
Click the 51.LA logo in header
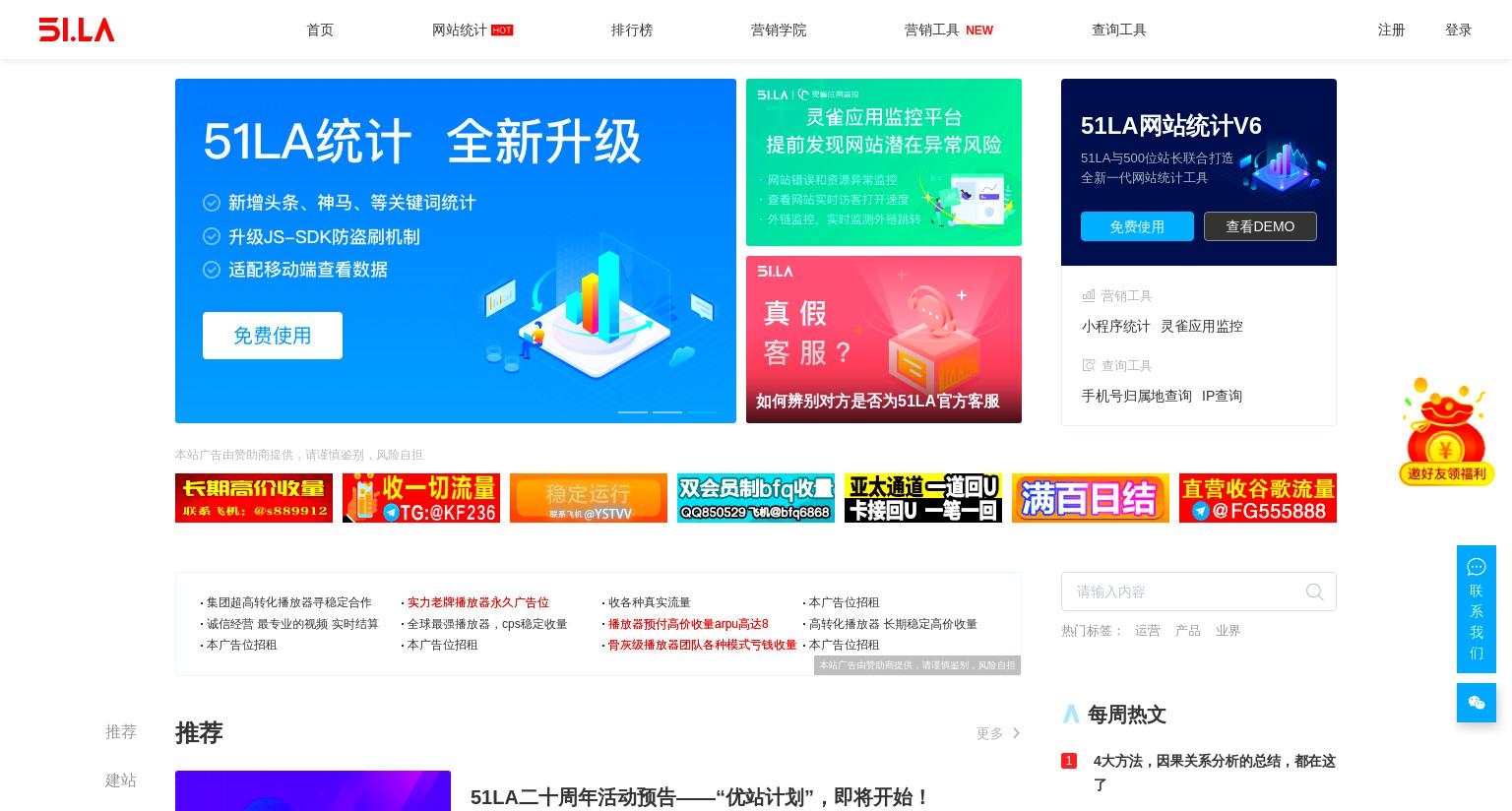pos(77,30)
